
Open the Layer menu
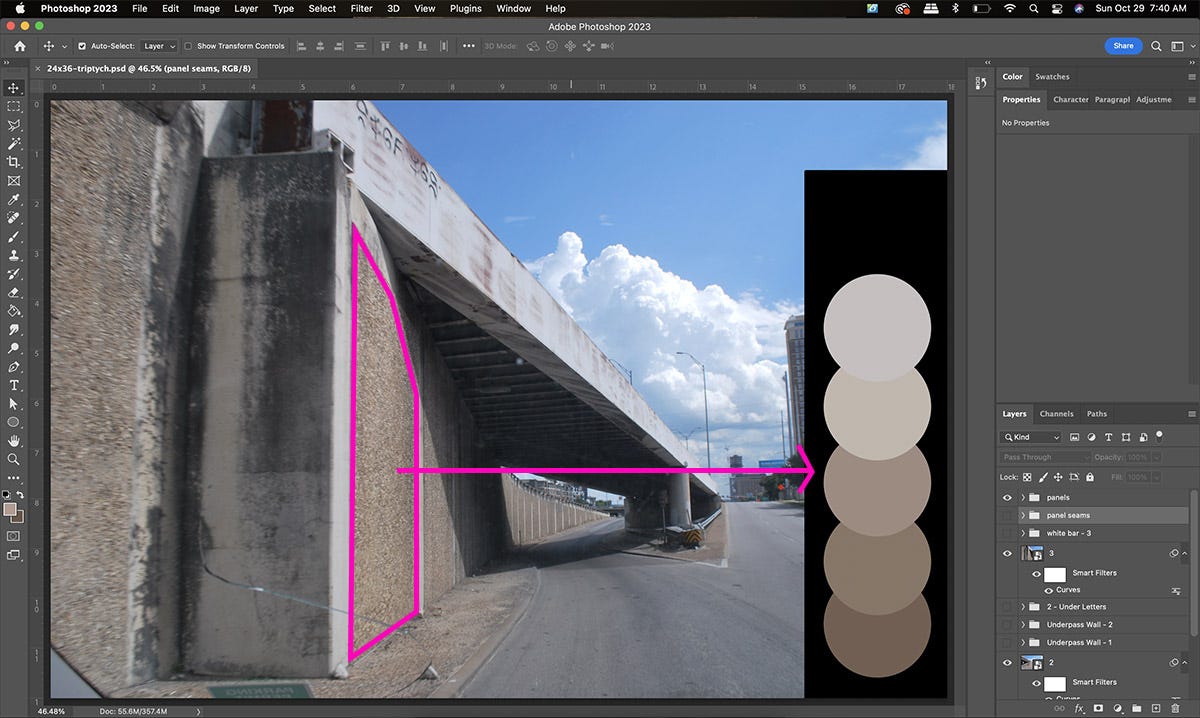pos(245,8)
